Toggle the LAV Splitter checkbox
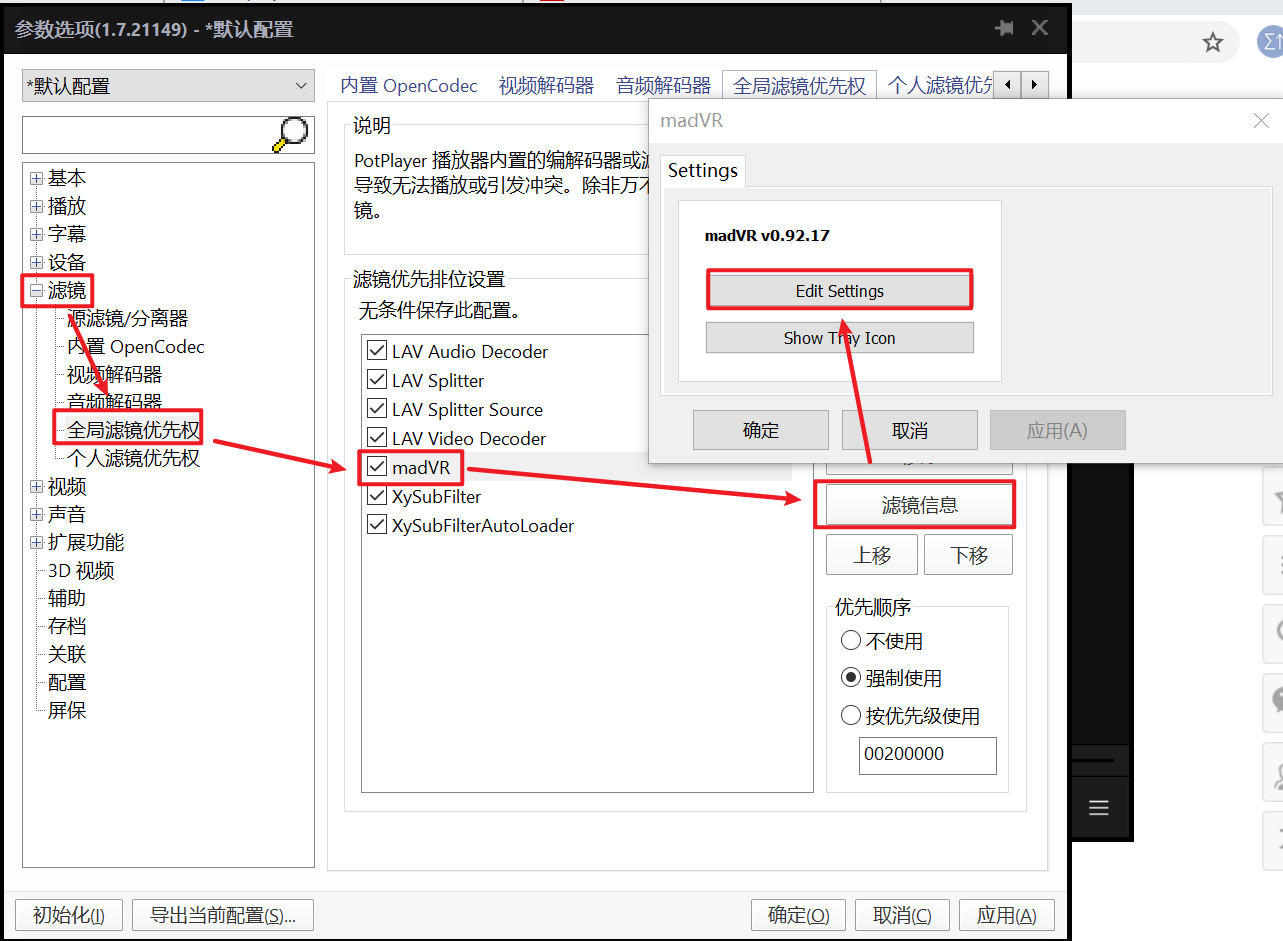 point(377,380)
